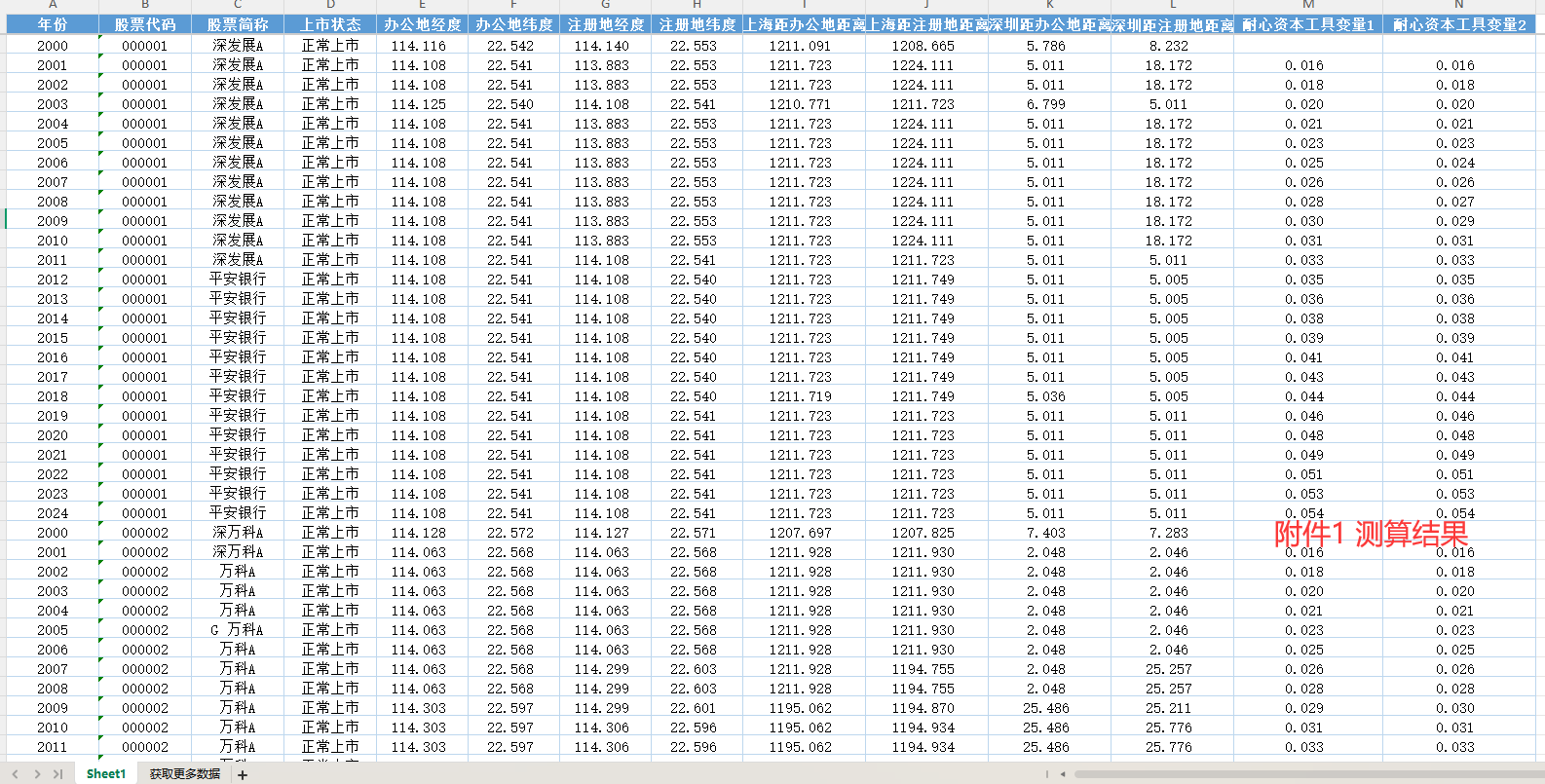Select the cell containing 1207.697
The height and width of the screenshot is (784, 1545).
click(804, 533)
